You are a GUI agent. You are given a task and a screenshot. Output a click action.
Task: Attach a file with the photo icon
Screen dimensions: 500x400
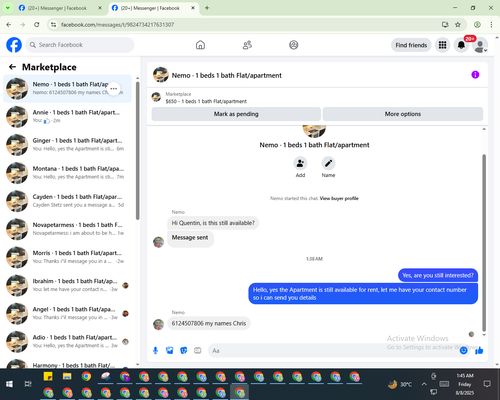170,350
